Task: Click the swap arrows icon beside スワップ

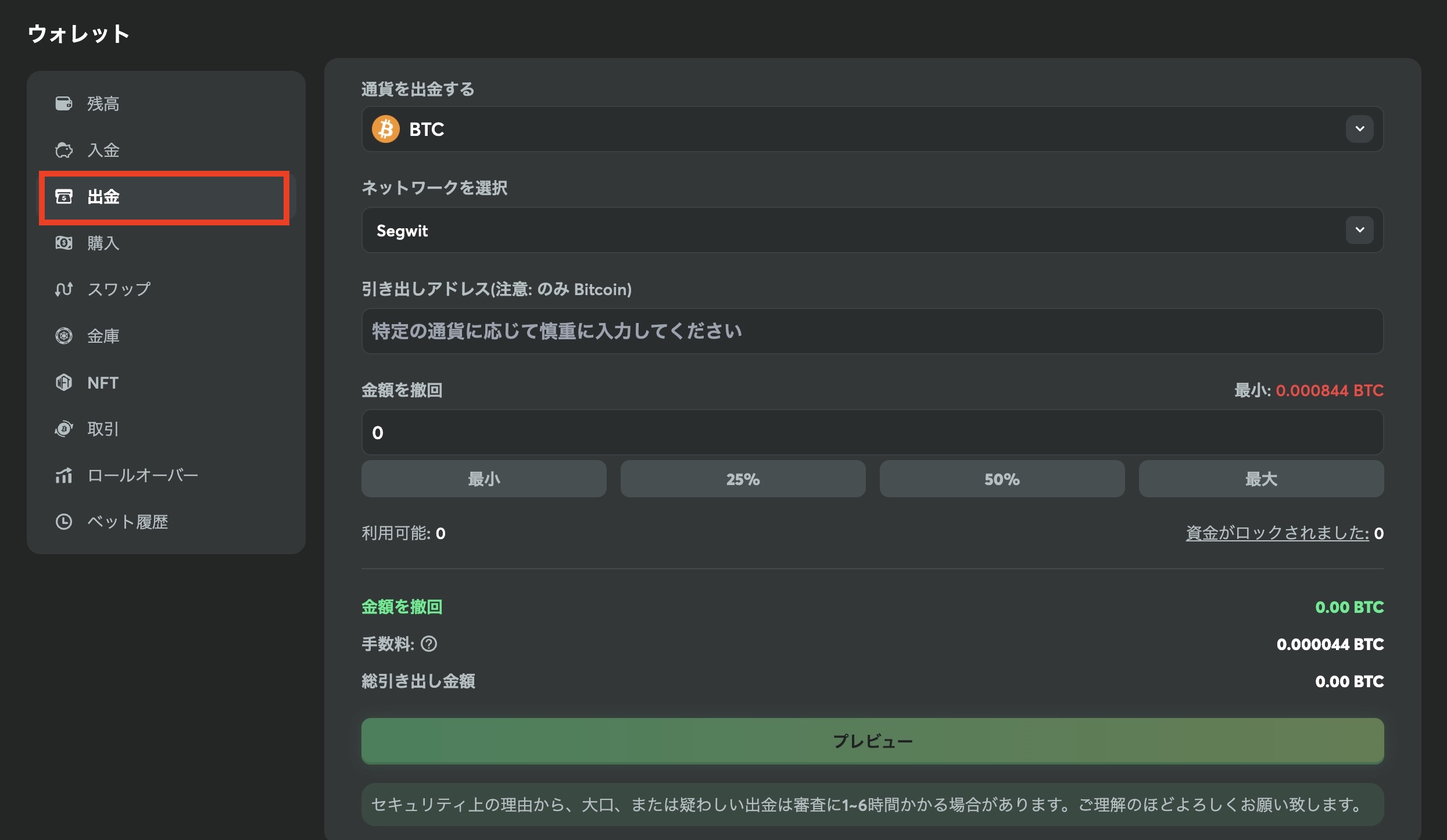Action: 64,289
